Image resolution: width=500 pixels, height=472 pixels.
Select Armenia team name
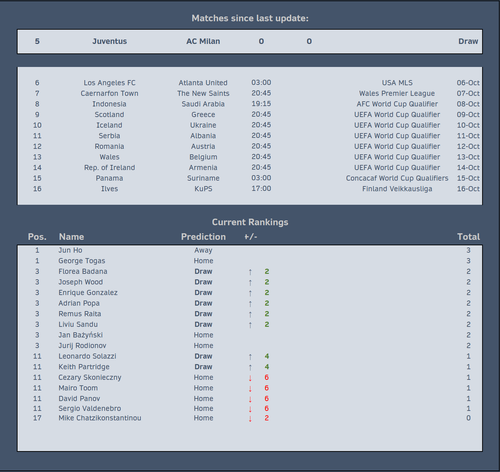pos(203,168)
